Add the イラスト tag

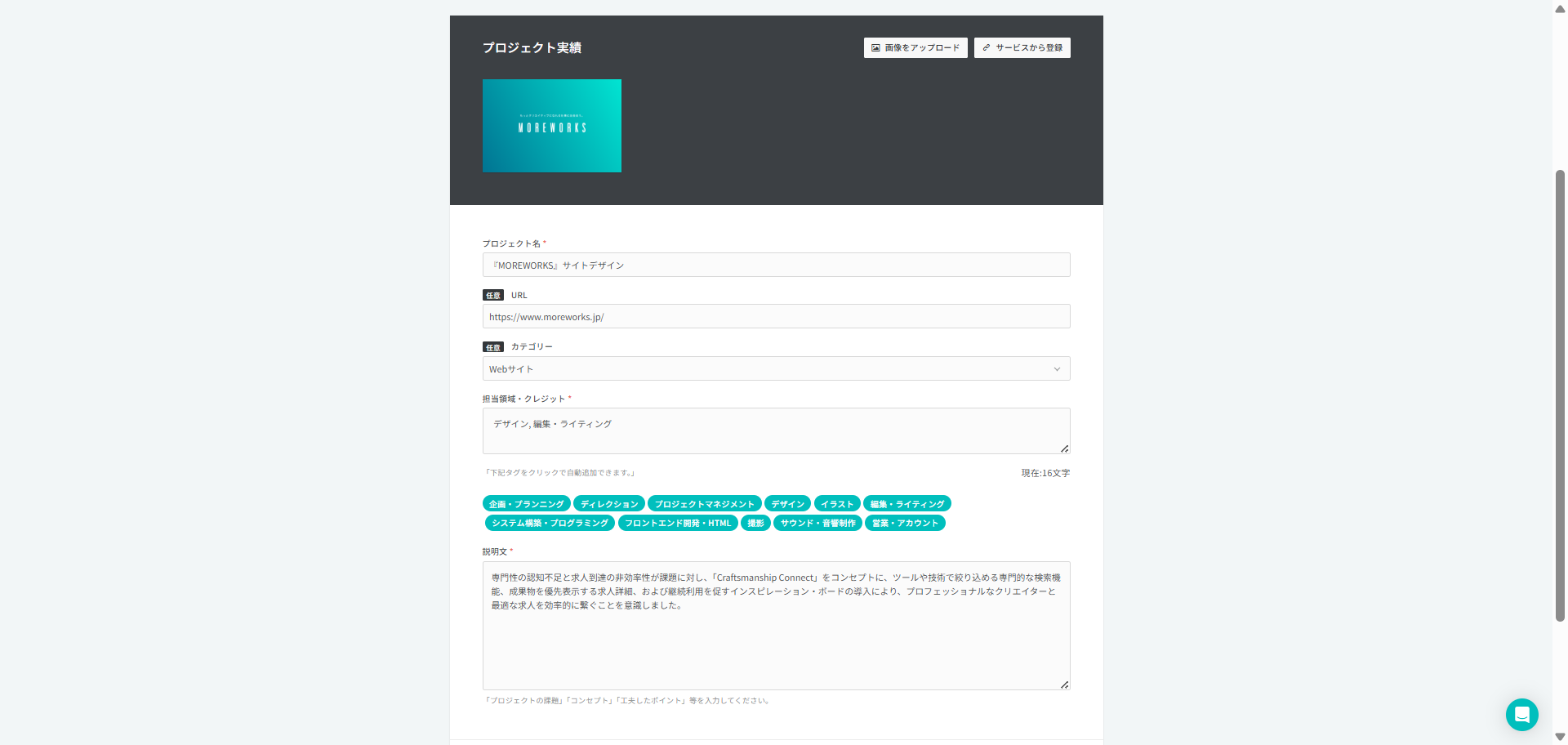(x=837, y=504)
